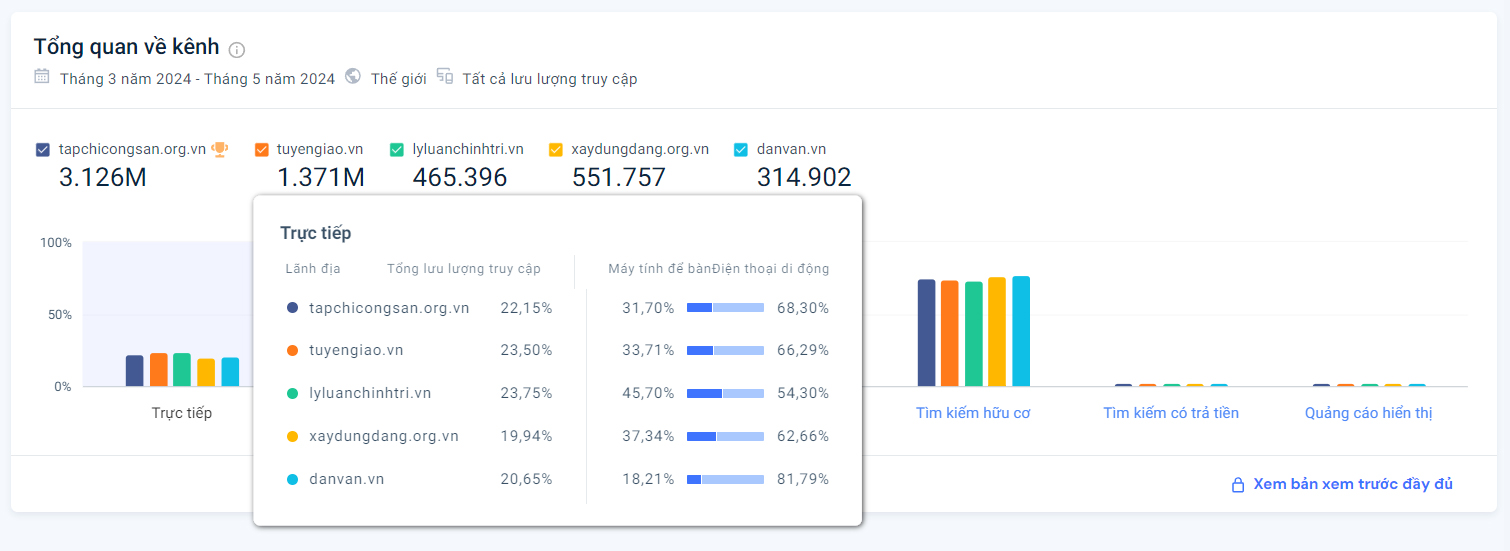Uncheck the danvan.vn cyan checkbox
The width and height of the screenshot is (1510, 551).
tap(741, 150)
